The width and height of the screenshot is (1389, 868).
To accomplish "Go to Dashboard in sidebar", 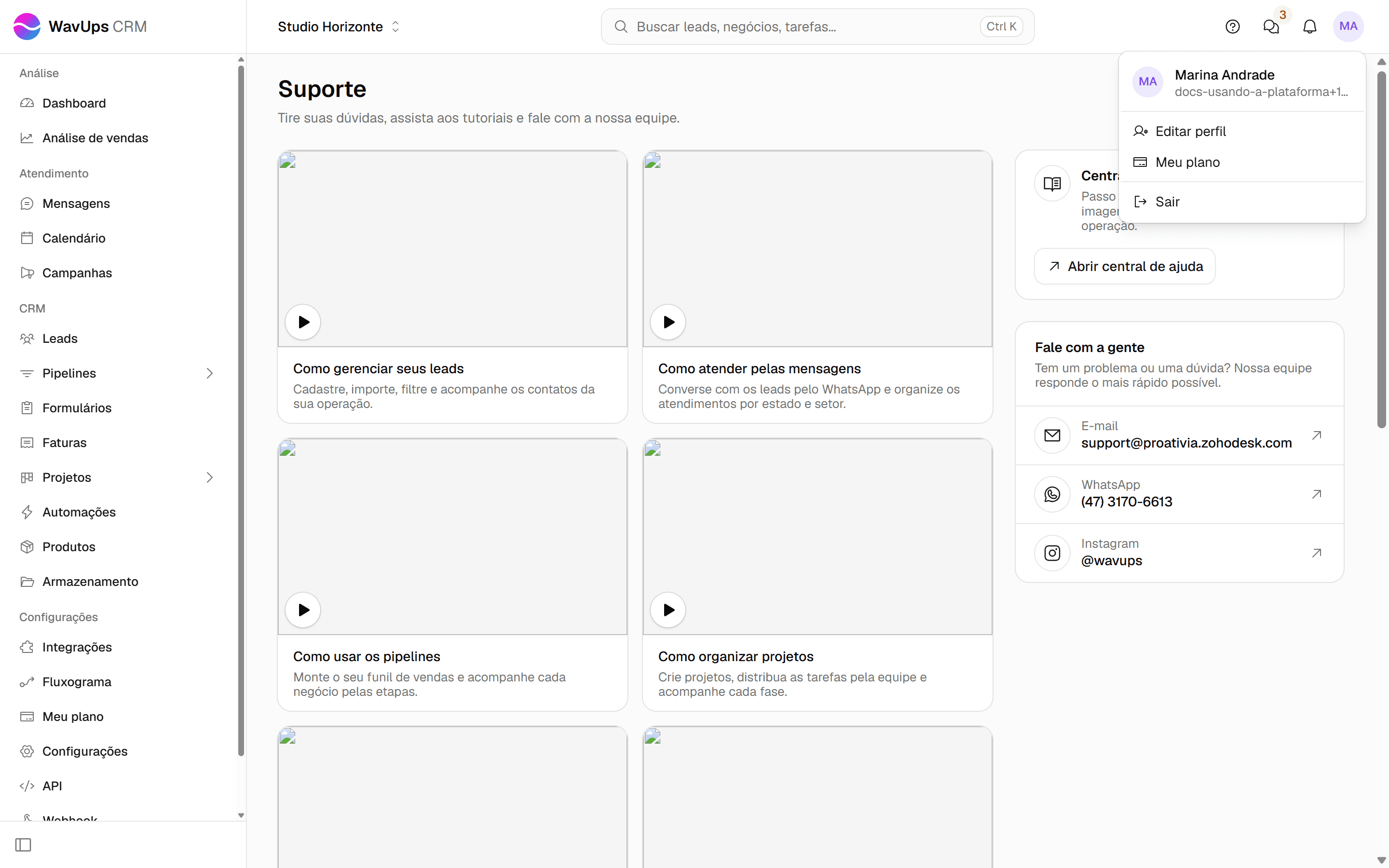I will (x=118, y=103).
